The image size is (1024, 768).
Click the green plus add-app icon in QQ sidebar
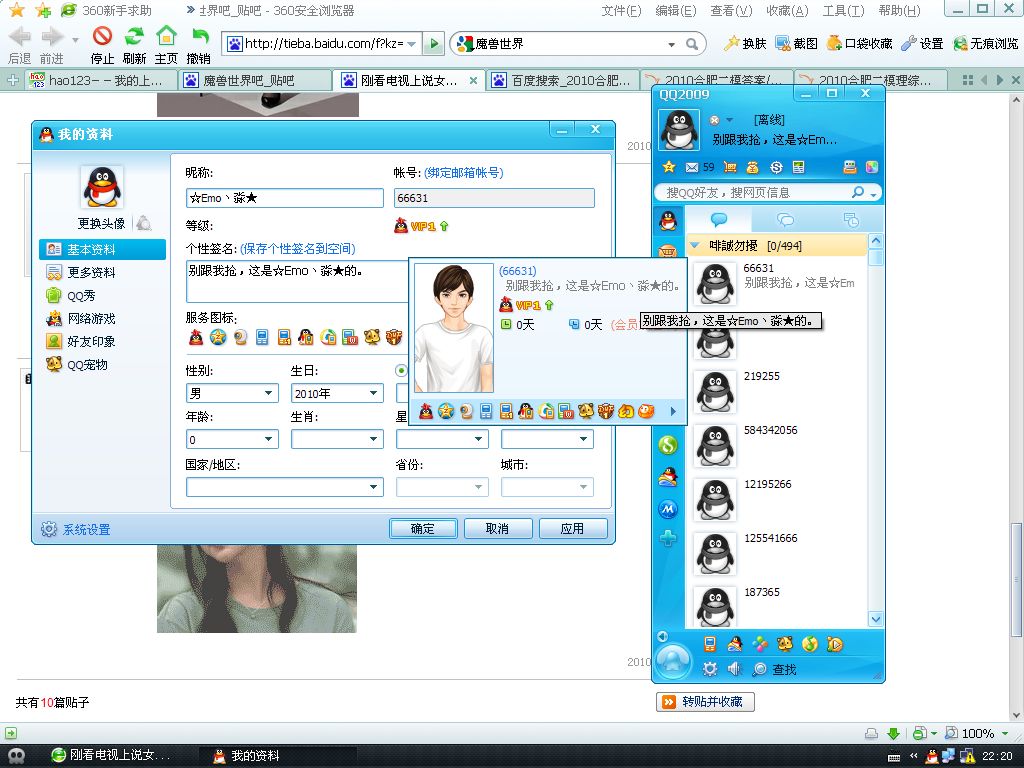point(668,539)
